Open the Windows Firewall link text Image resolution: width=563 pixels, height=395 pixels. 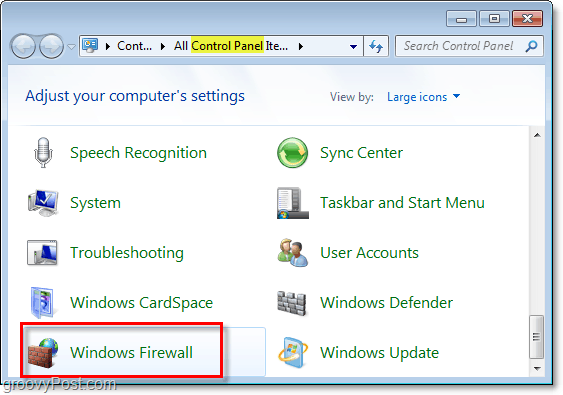(x=131, y=353)
